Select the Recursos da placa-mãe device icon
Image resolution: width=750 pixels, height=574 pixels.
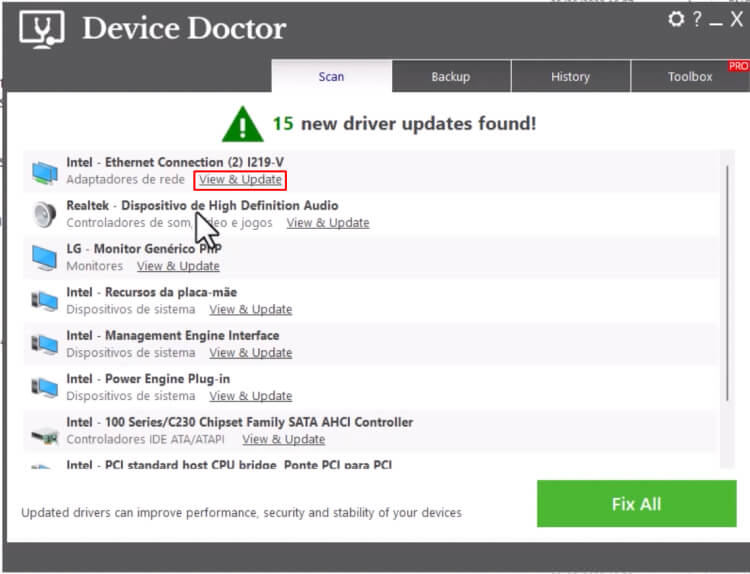pyautogui.click(x=44, y=301)
